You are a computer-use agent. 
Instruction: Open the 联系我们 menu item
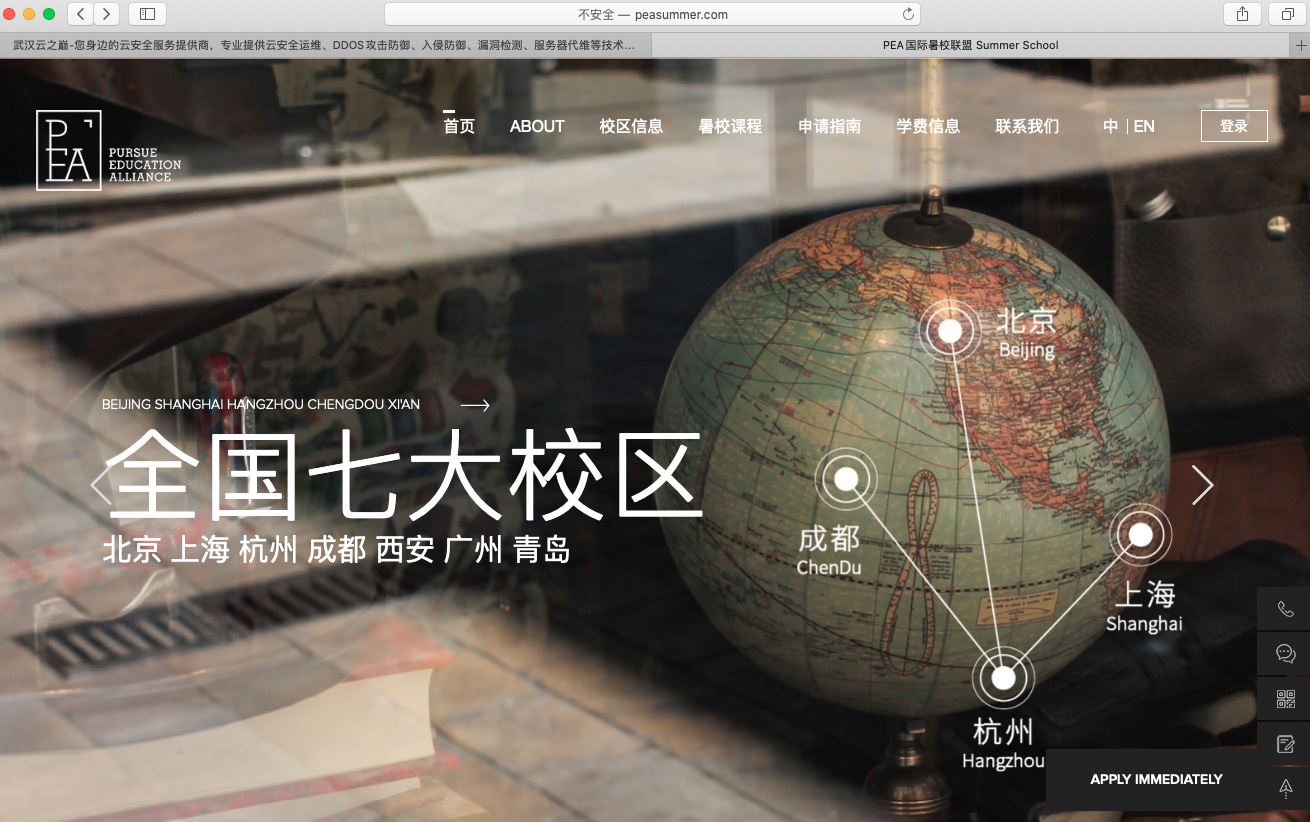[1027, 126]
